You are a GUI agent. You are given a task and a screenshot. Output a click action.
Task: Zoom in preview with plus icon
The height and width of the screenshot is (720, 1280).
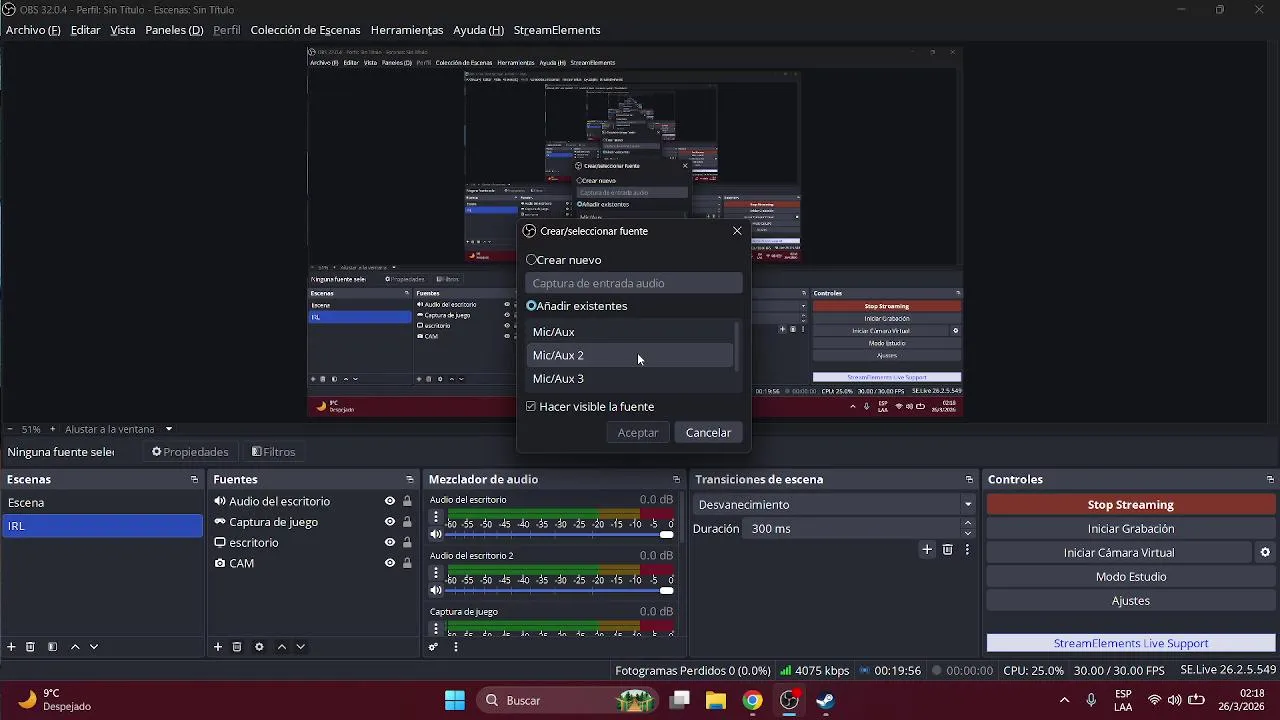pos(53,429)
